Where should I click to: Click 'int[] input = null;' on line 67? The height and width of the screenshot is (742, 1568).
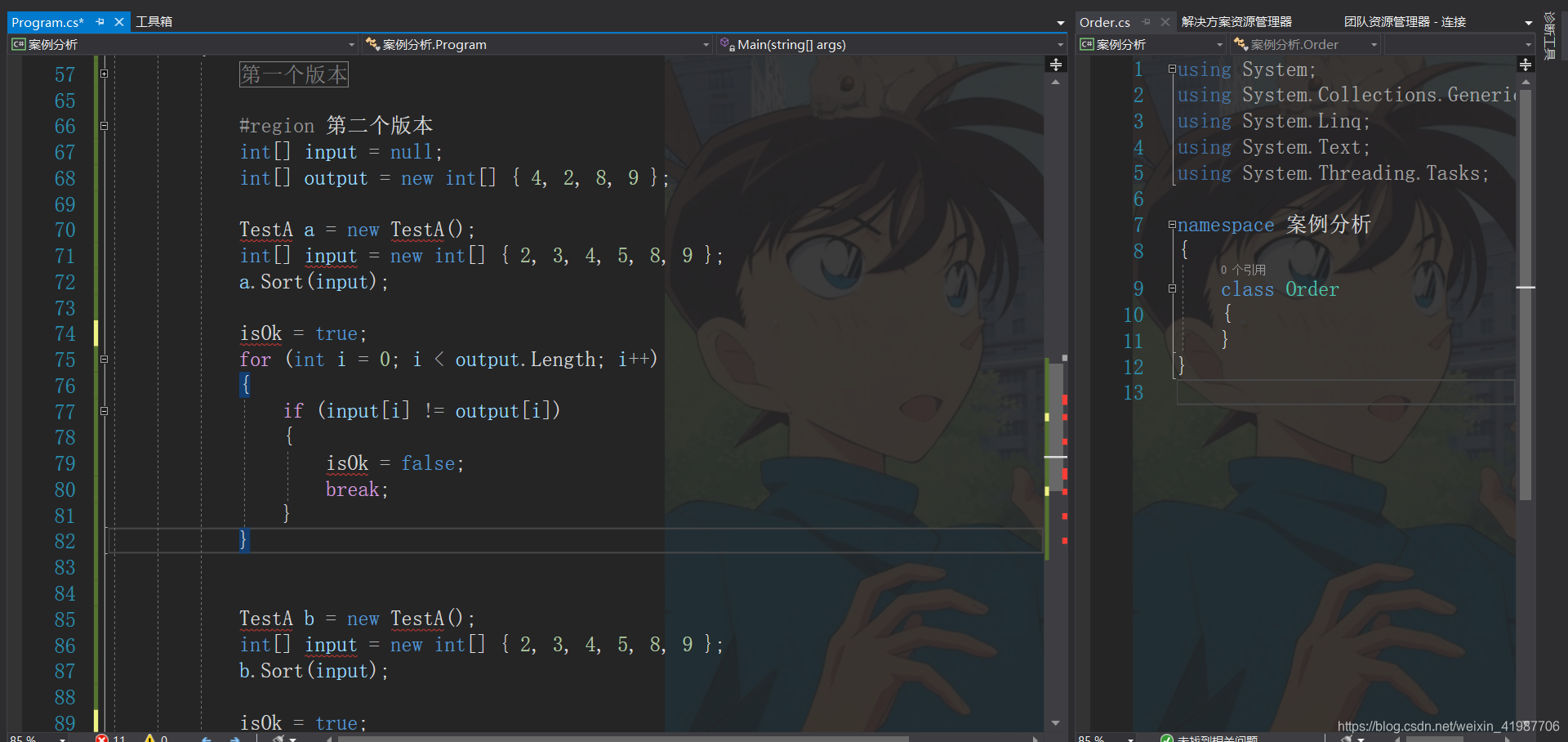[341, 152]
